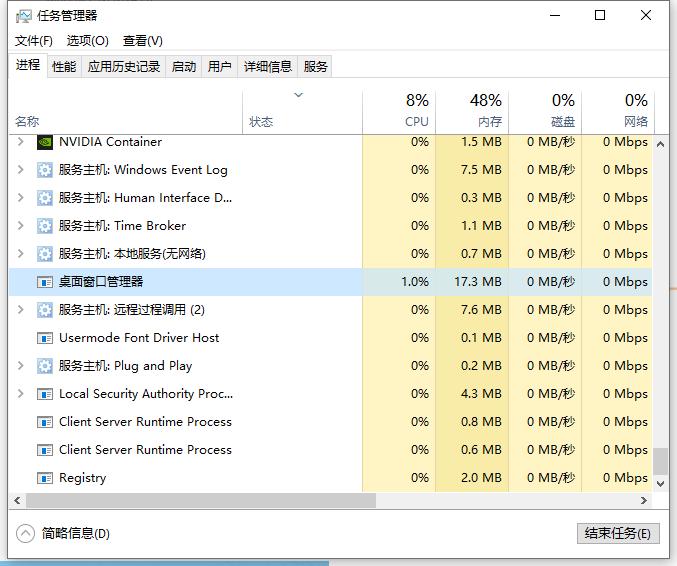Image resolution: width=677 pixels, height=566 pixels.
Task: Click the 4.3 MB memory value
Action: coord(481,394)
